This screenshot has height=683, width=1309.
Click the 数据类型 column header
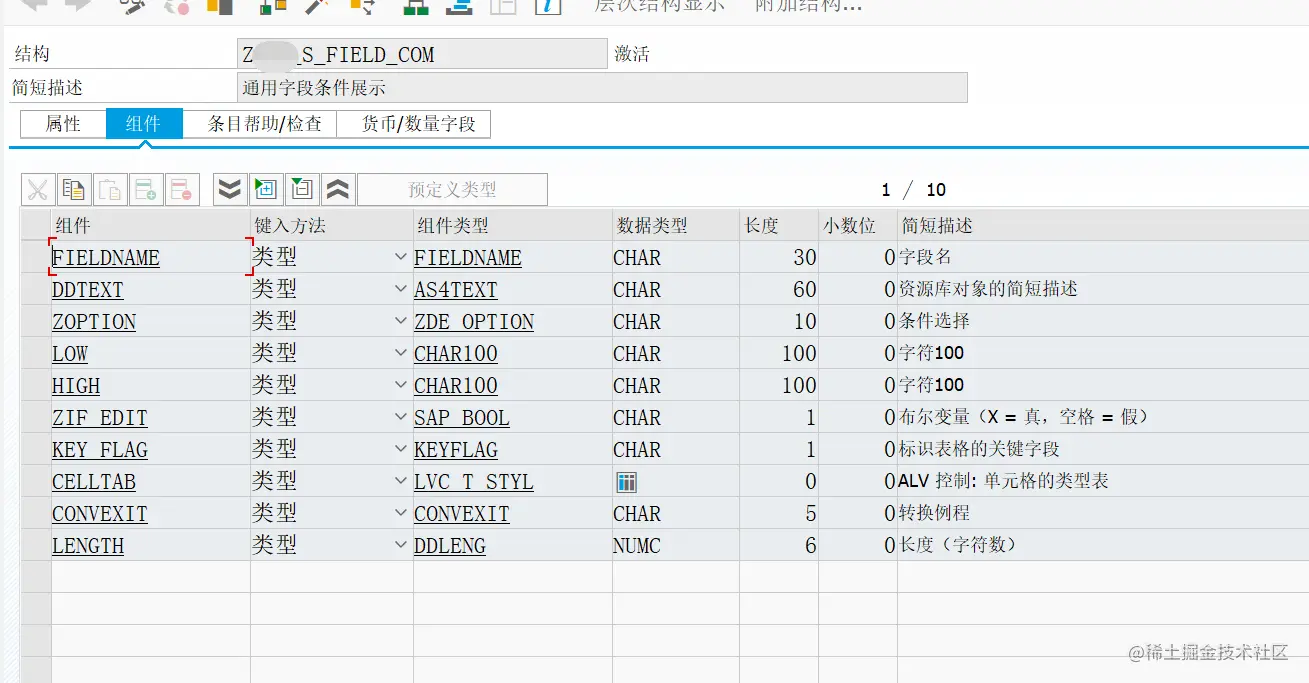[x=676, y=226]
